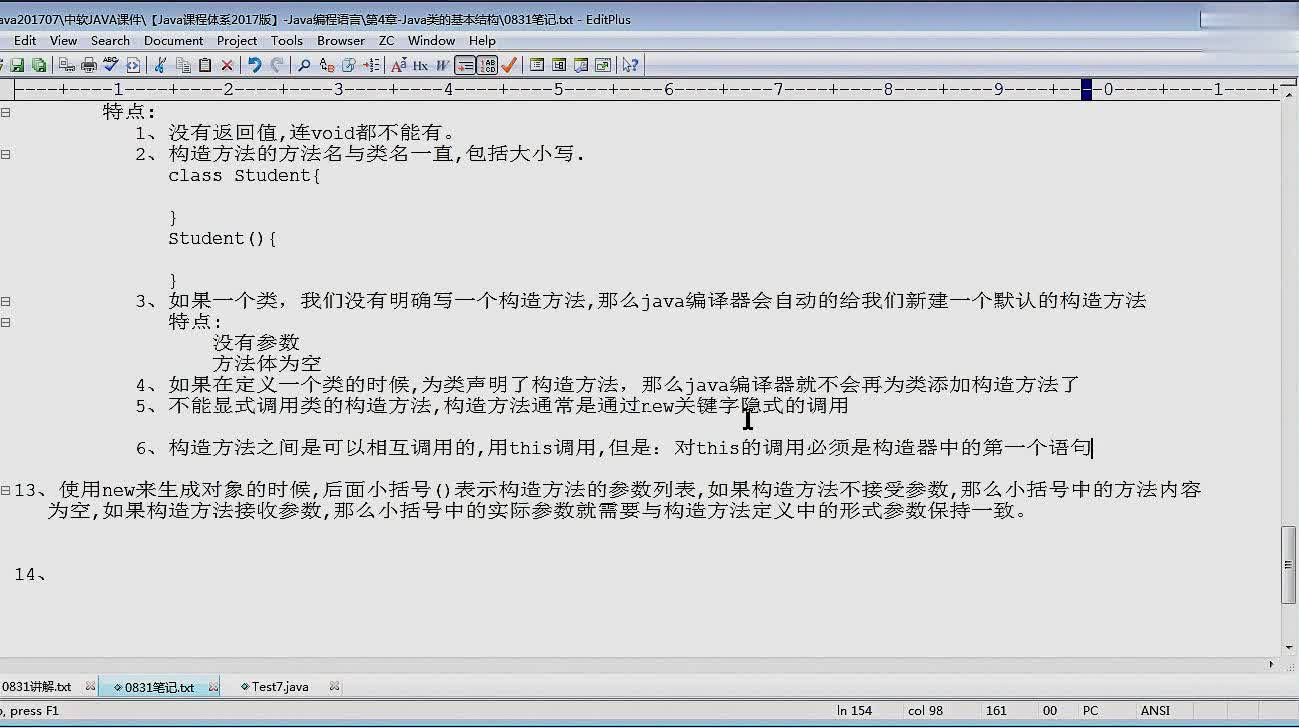Click the Save All icon
The width and height of the screenshot is (1299, 728).
(x=39, y=65)
